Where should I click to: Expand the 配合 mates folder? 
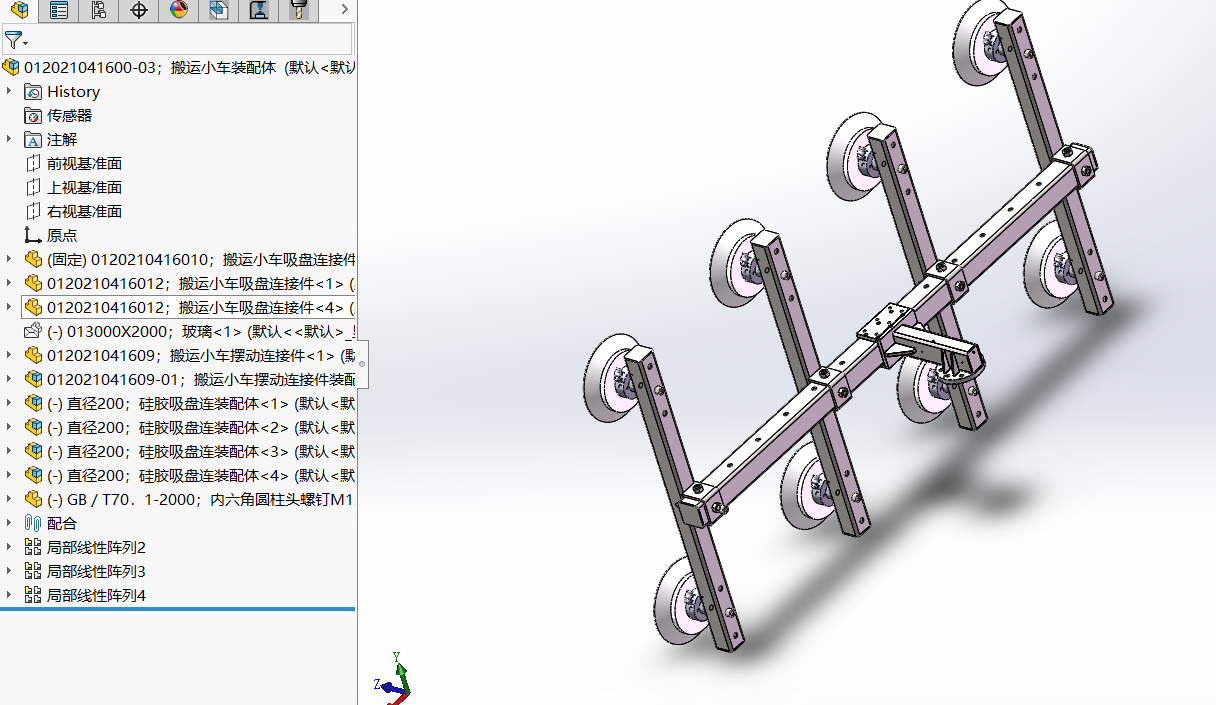click(9, 523)
